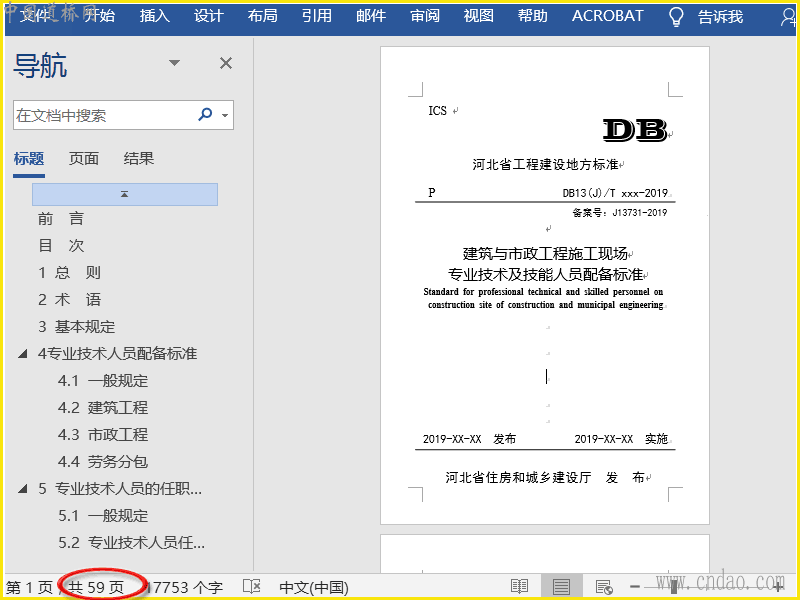Click the proofing check icon in status bar
The height and width of the screenshot is (600, 800).
pos(252,586)
